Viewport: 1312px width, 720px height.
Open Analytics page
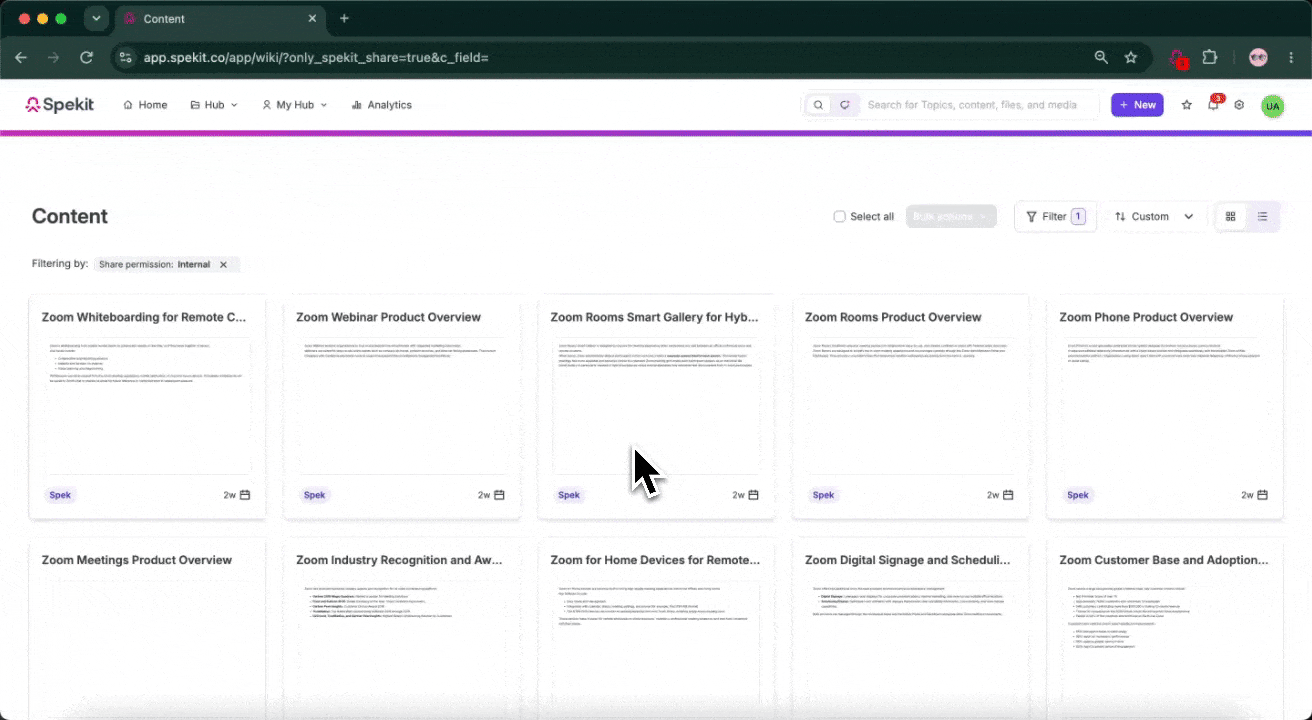(x=381, y=105)
